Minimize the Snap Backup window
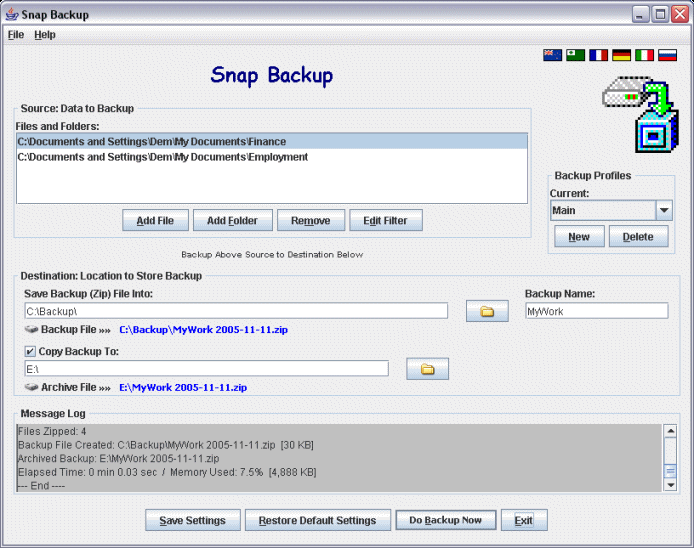 click(640, 15)
